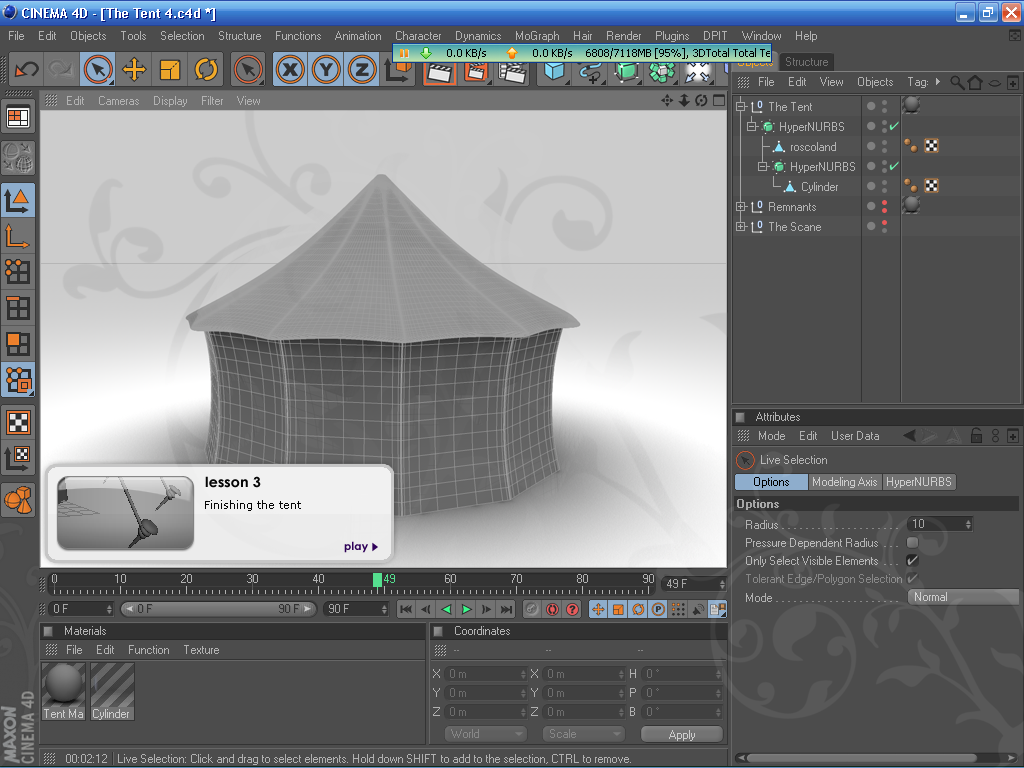This screenshot has width=1024, height=768.
Task: Expand The Scane object tree
Action: (741, 227)
